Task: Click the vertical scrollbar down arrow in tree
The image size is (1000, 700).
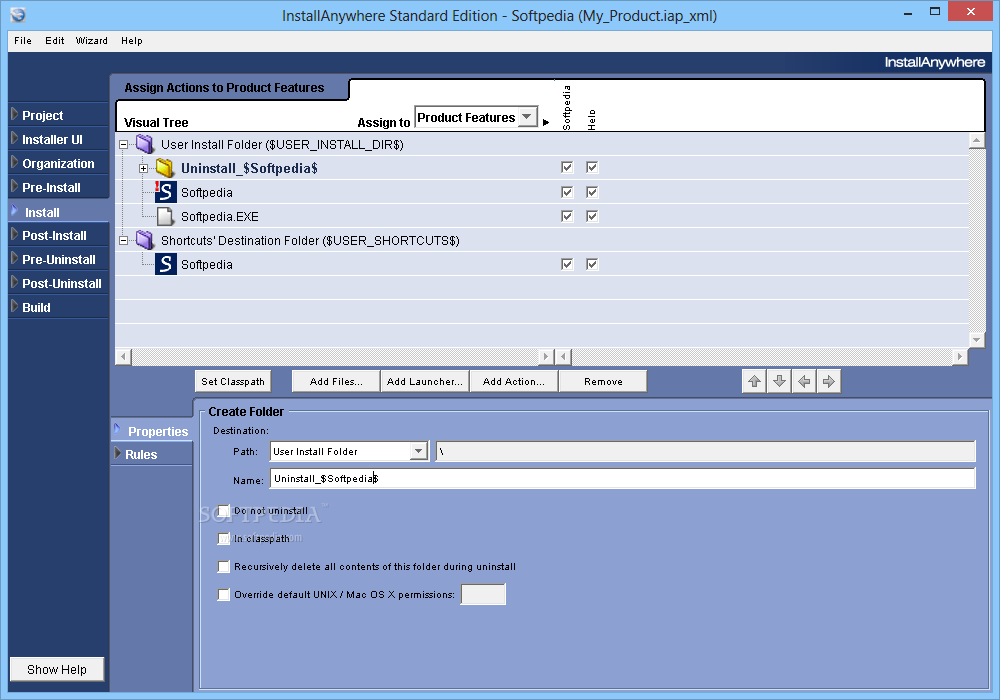Action: [976, 340]
